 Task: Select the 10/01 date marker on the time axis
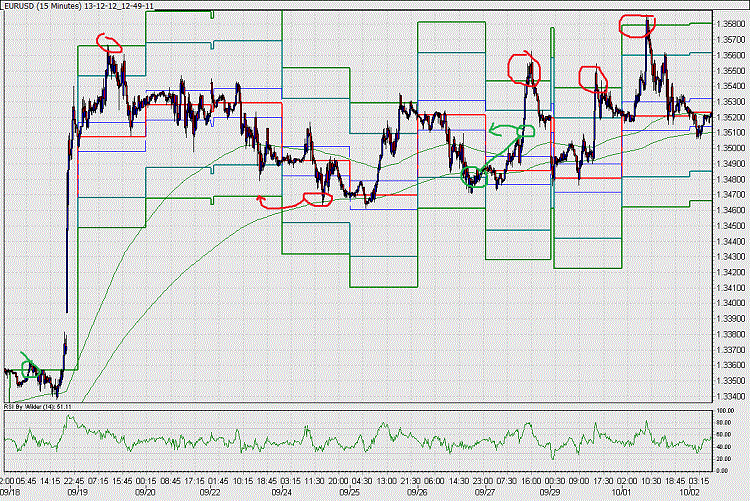(x=620, y=491)
